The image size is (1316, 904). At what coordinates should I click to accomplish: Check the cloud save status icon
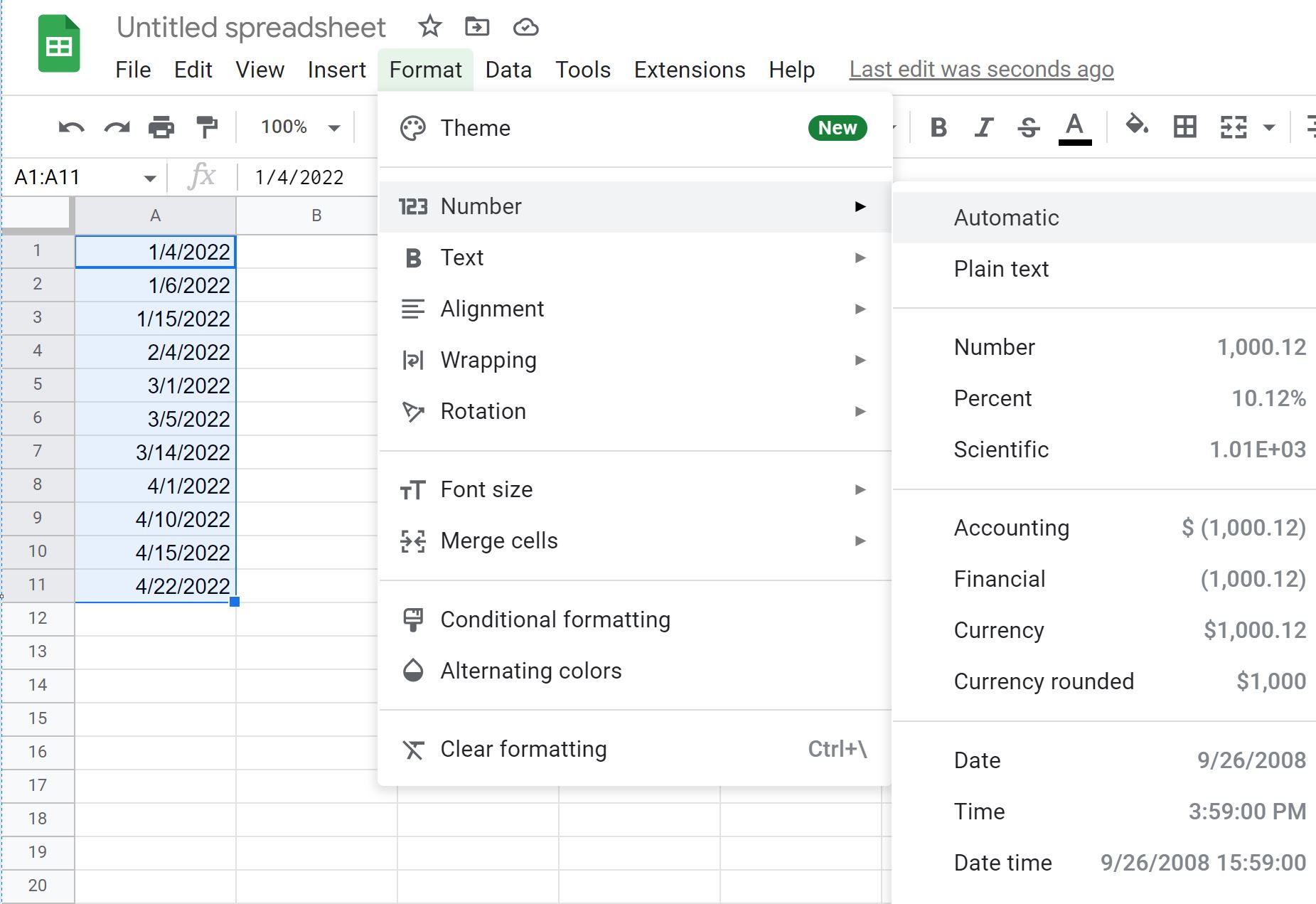(x=525, y=27)
